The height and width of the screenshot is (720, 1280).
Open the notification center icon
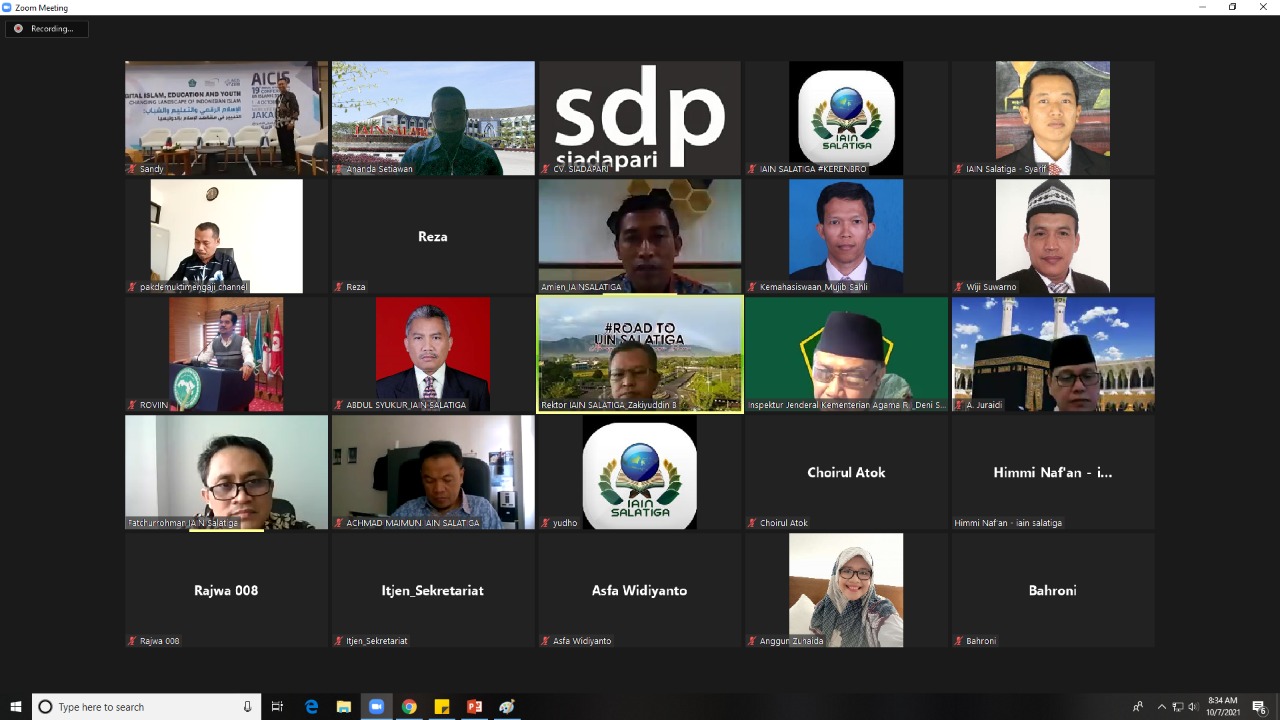point(1259,707)
